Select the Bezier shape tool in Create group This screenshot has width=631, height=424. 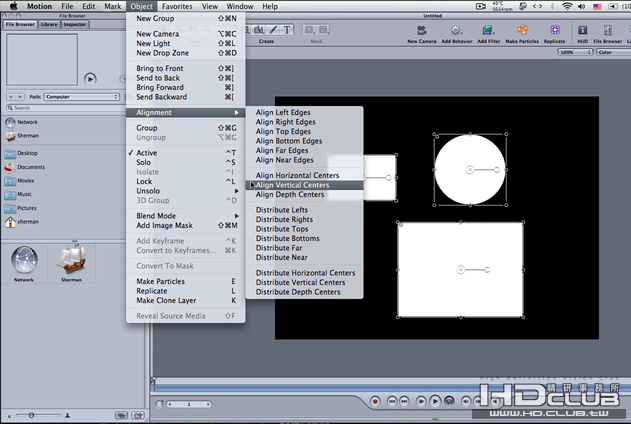click(259, 30)
